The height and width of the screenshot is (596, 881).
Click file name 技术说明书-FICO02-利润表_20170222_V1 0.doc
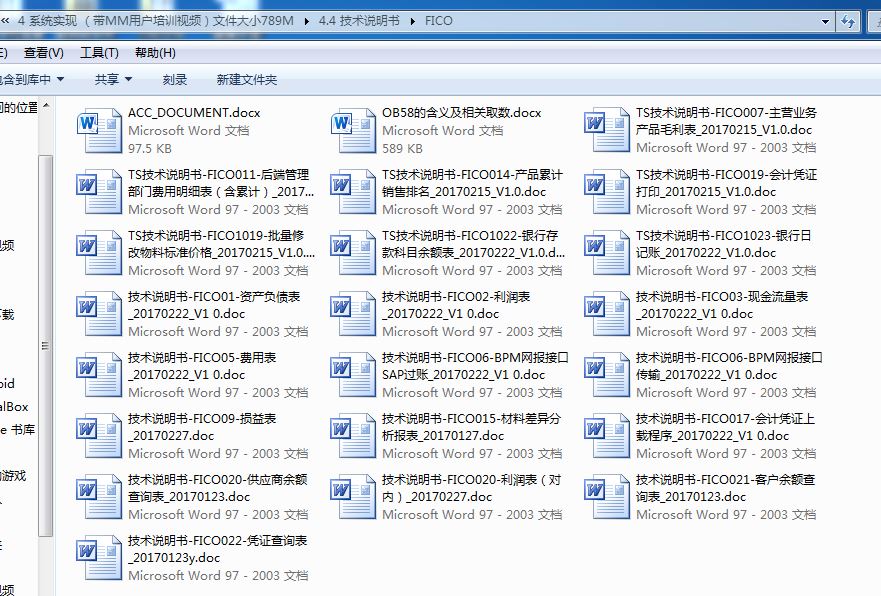click(x=456, y=305)
